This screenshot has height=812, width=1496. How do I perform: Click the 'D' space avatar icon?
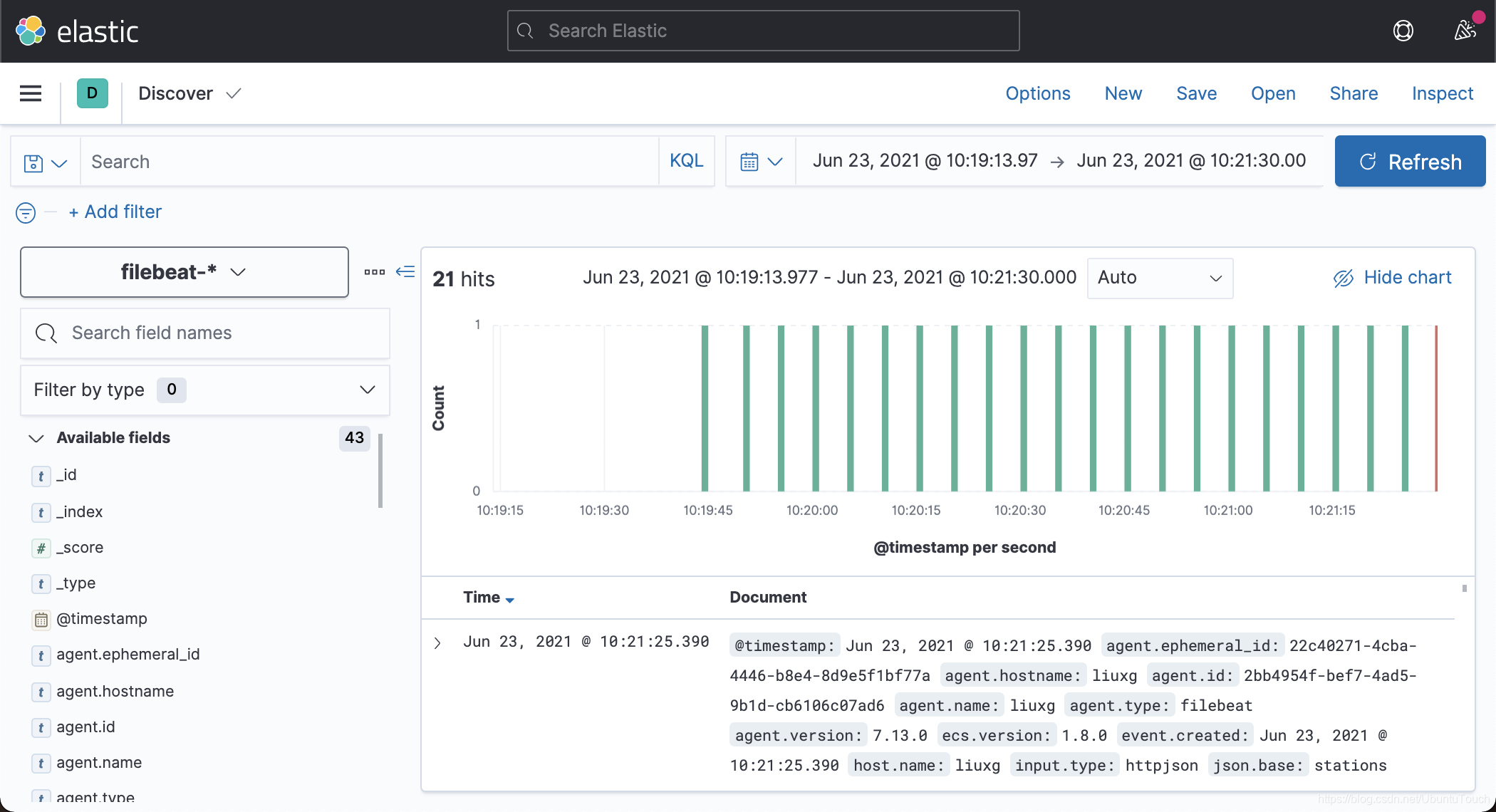click(92, 93)
